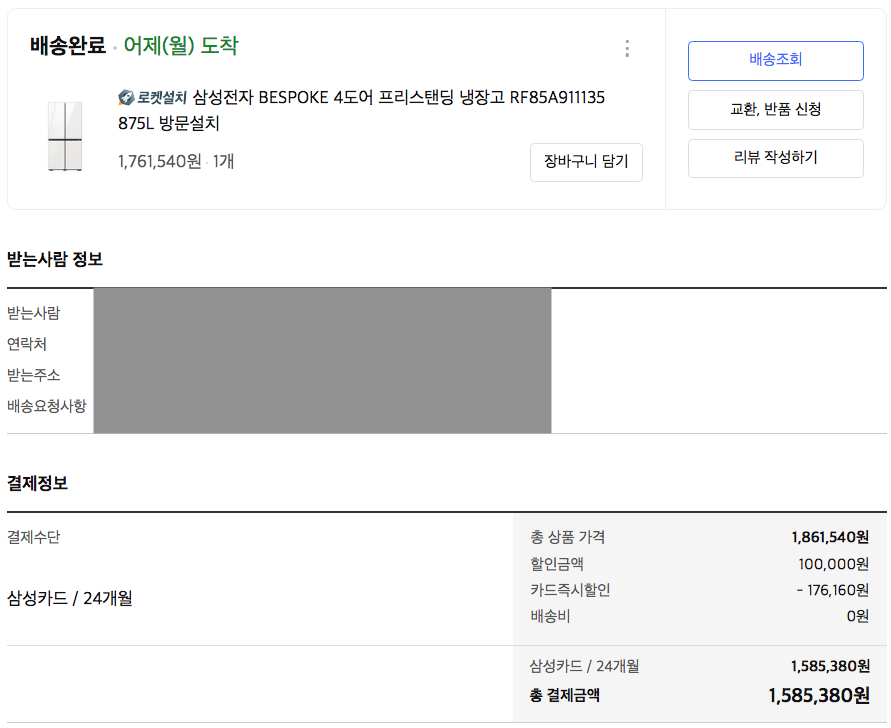This screenshot has height=728, width=891.
Task: Click 리뷰 작성하기 button
Action: 776,158
